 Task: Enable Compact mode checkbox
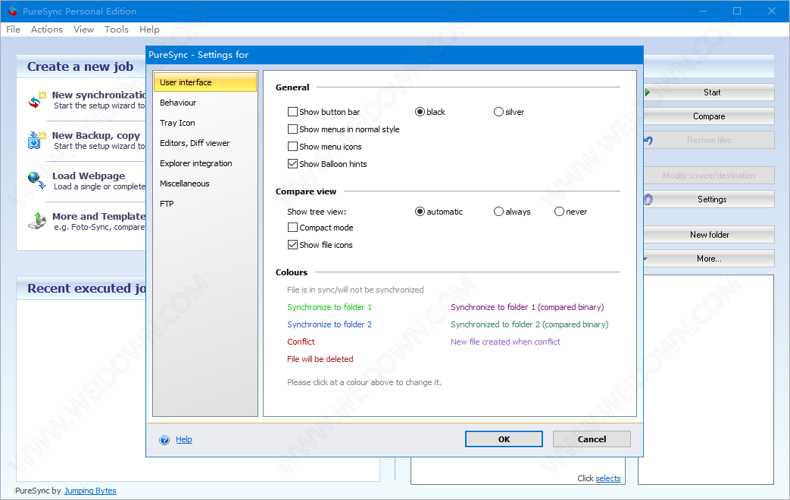[x=292, y=227]
